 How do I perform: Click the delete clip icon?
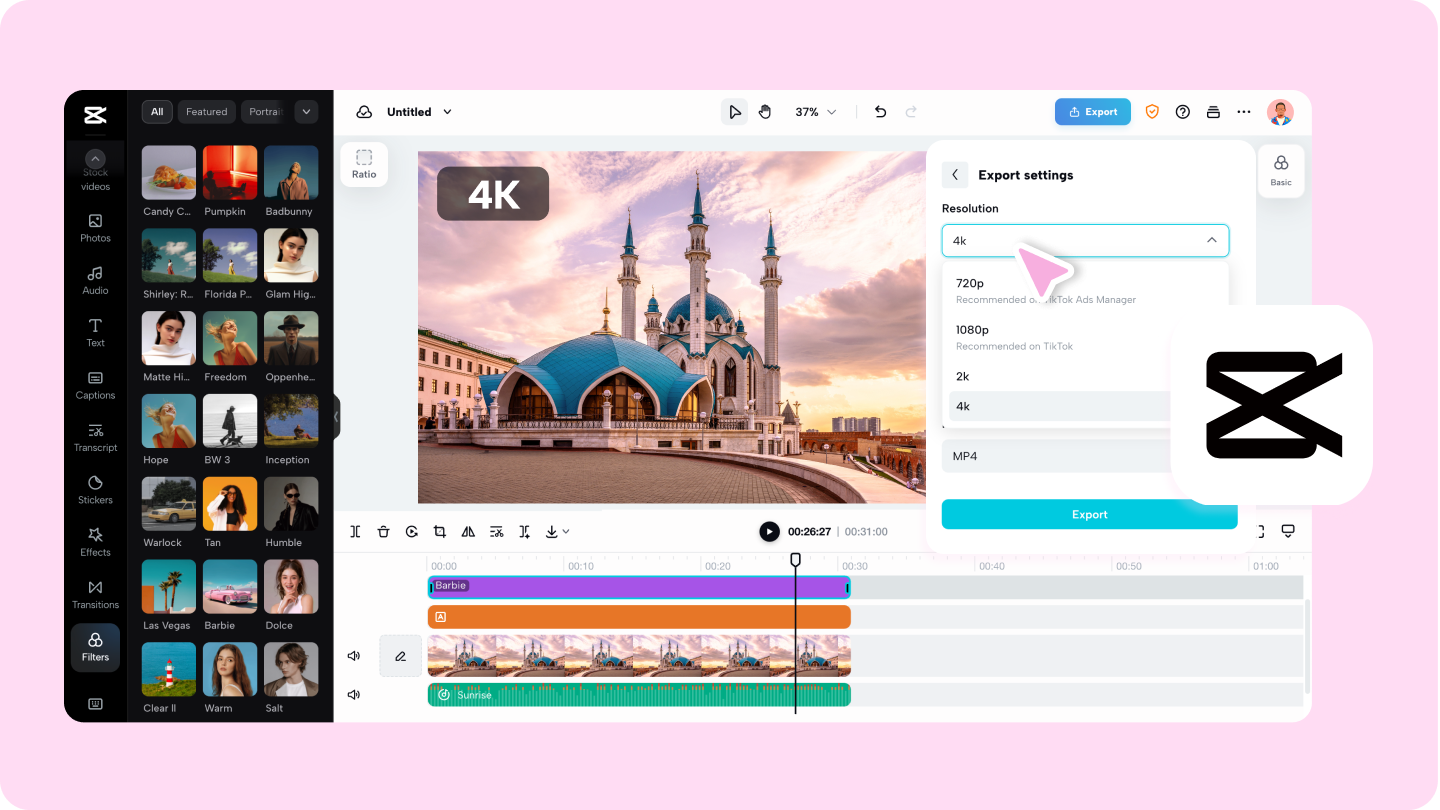click(383, 531)
